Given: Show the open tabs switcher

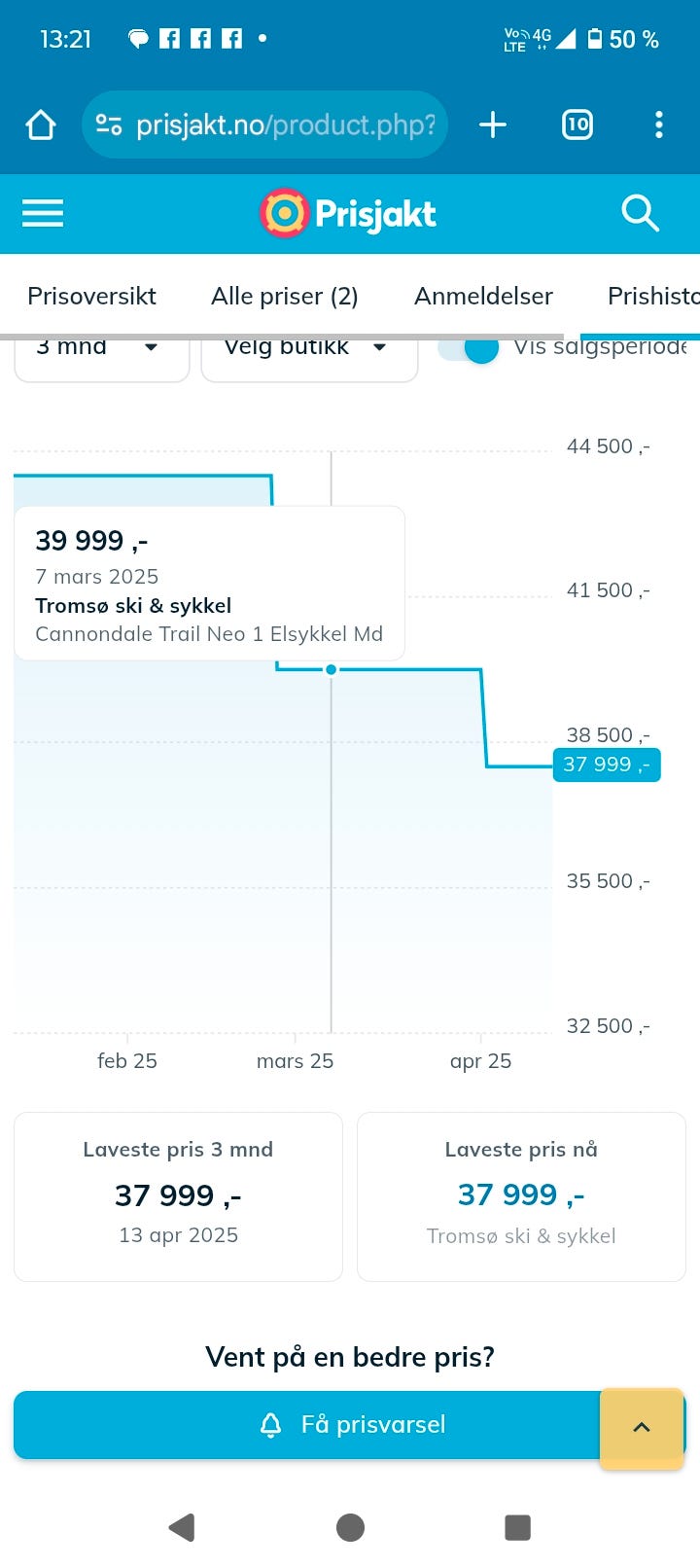Looking at the screenshot, I should click(577, 125).
